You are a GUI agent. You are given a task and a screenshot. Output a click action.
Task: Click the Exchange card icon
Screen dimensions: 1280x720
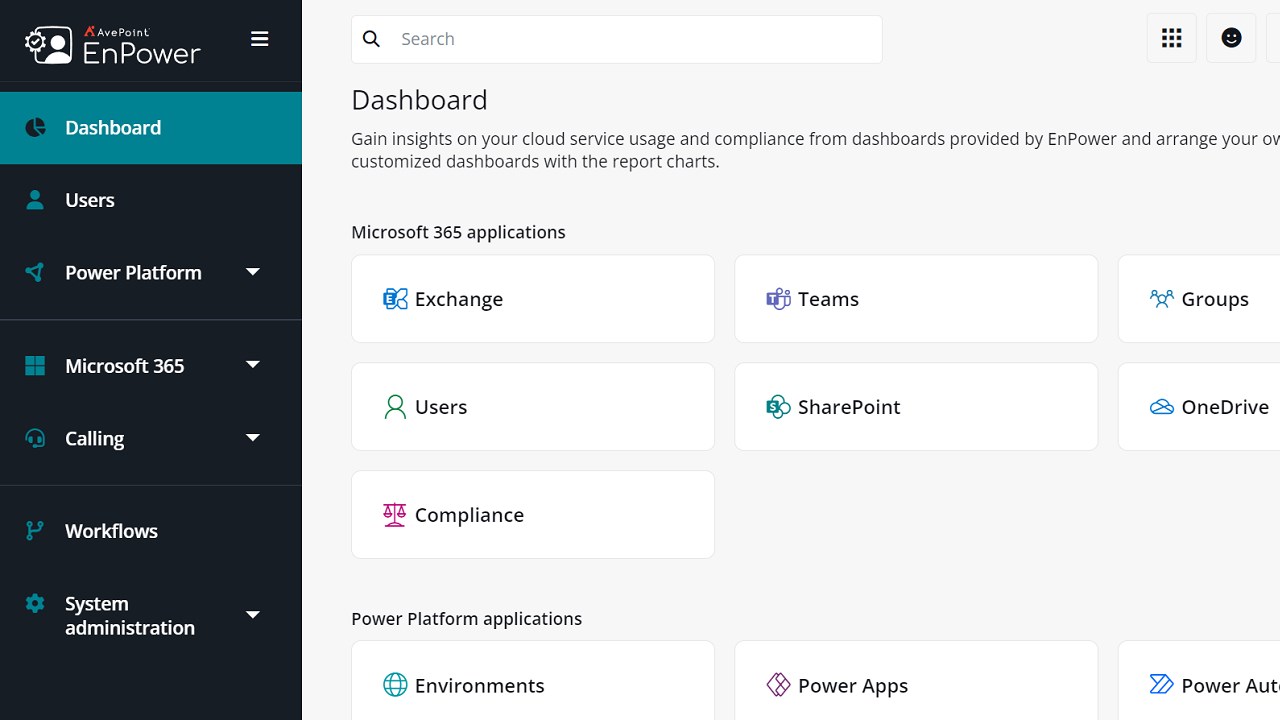point(395,299)
